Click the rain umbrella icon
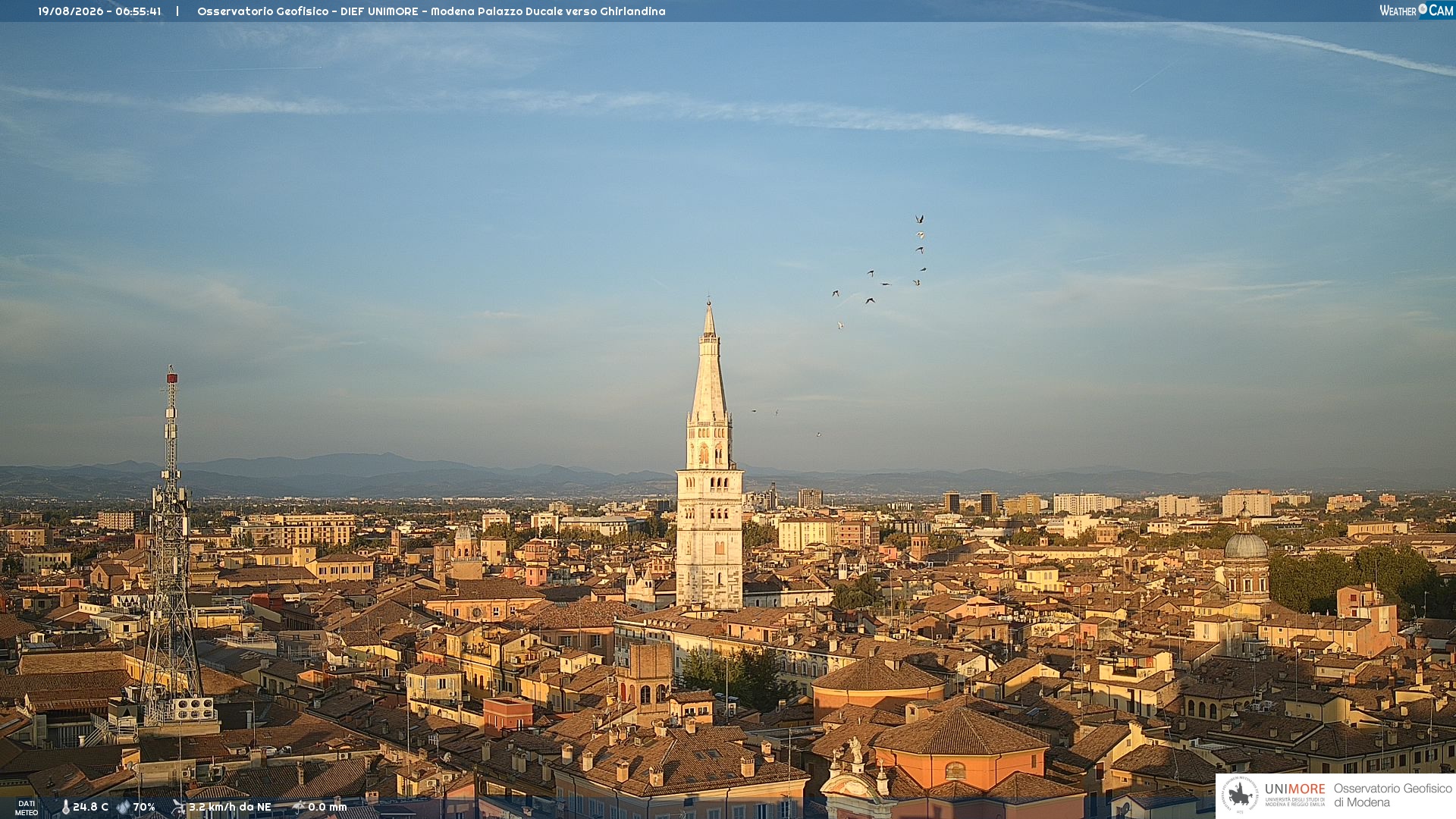This screenshot has height=819, width=1456. (x=298, y=807)
